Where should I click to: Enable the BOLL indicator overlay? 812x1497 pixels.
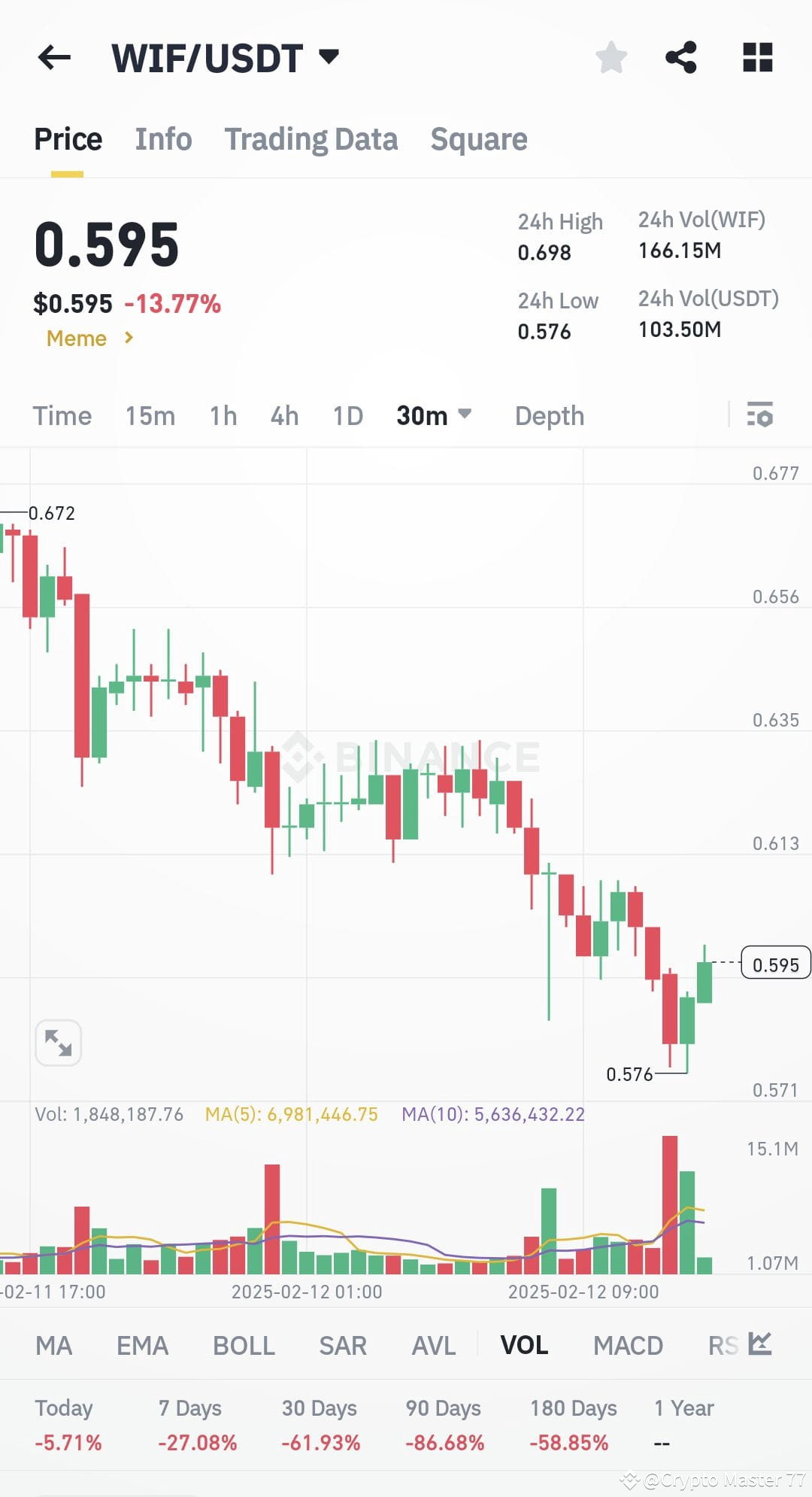tap(243, 1345)
